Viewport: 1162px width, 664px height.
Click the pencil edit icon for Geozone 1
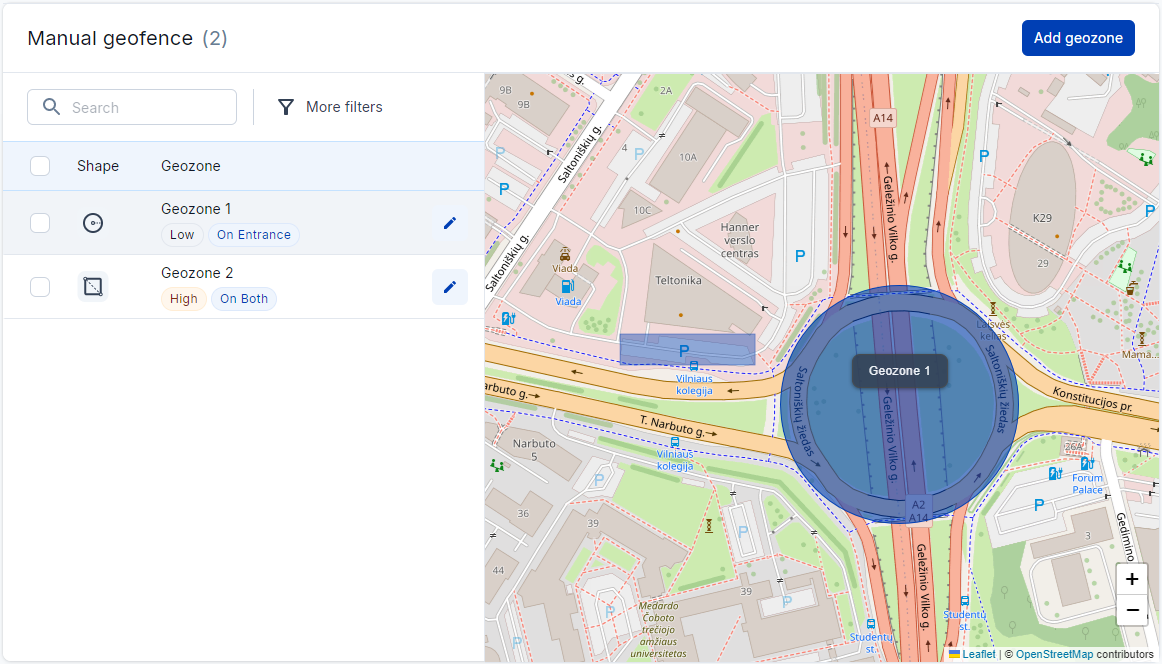pyautogui.click(x=449, y=223)
